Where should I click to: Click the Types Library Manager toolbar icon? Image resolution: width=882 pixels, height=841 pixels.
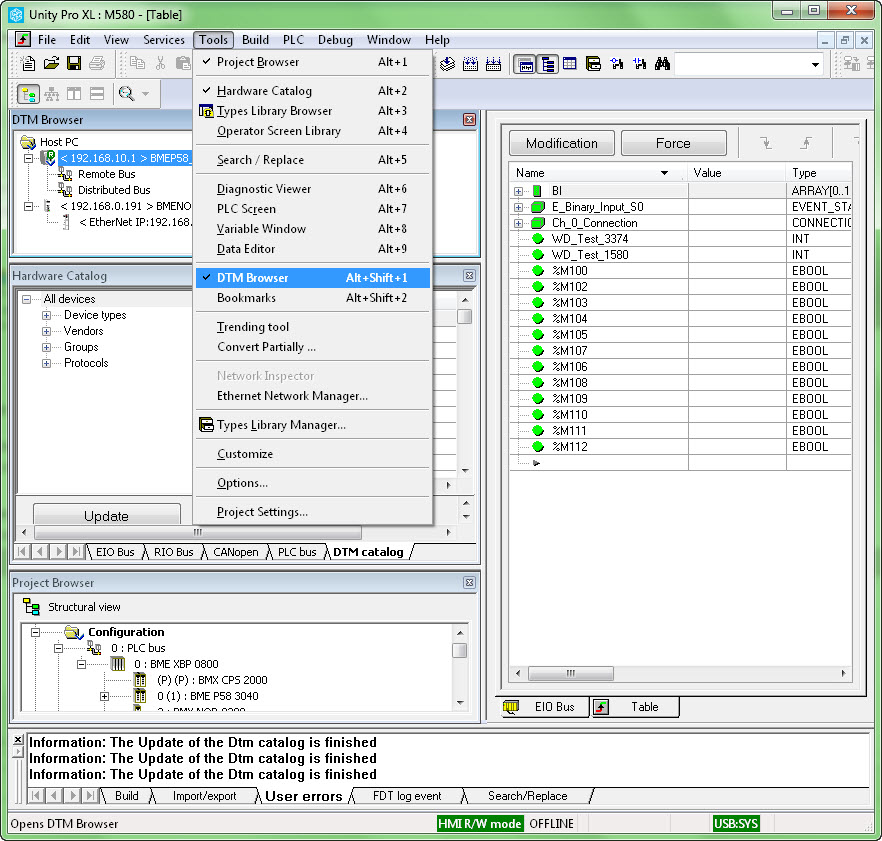tap(593, 64)
